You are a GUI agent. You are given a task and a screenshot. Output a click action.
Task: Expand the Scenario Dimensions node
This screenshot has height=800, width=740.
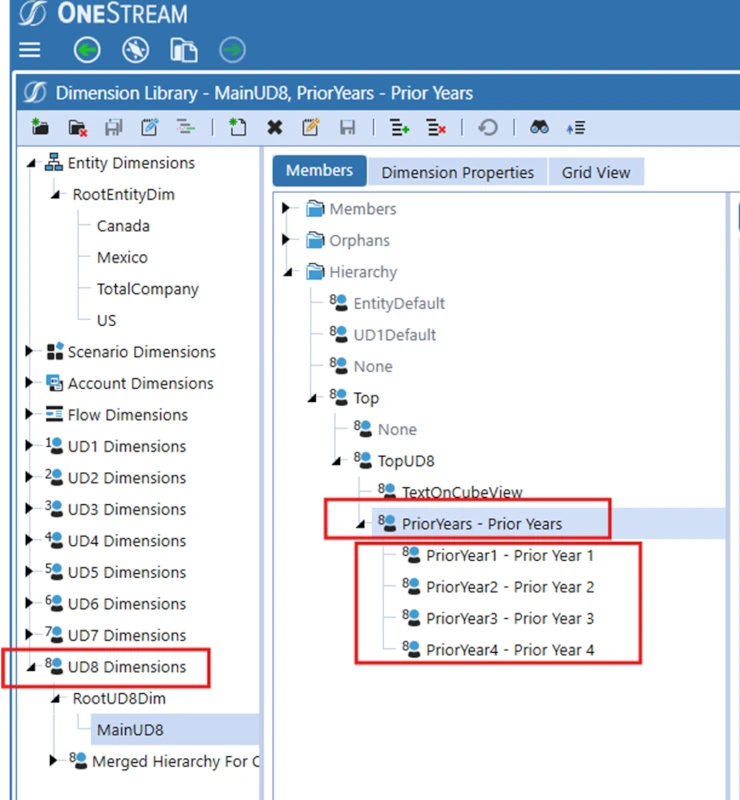tap(30, 352)
